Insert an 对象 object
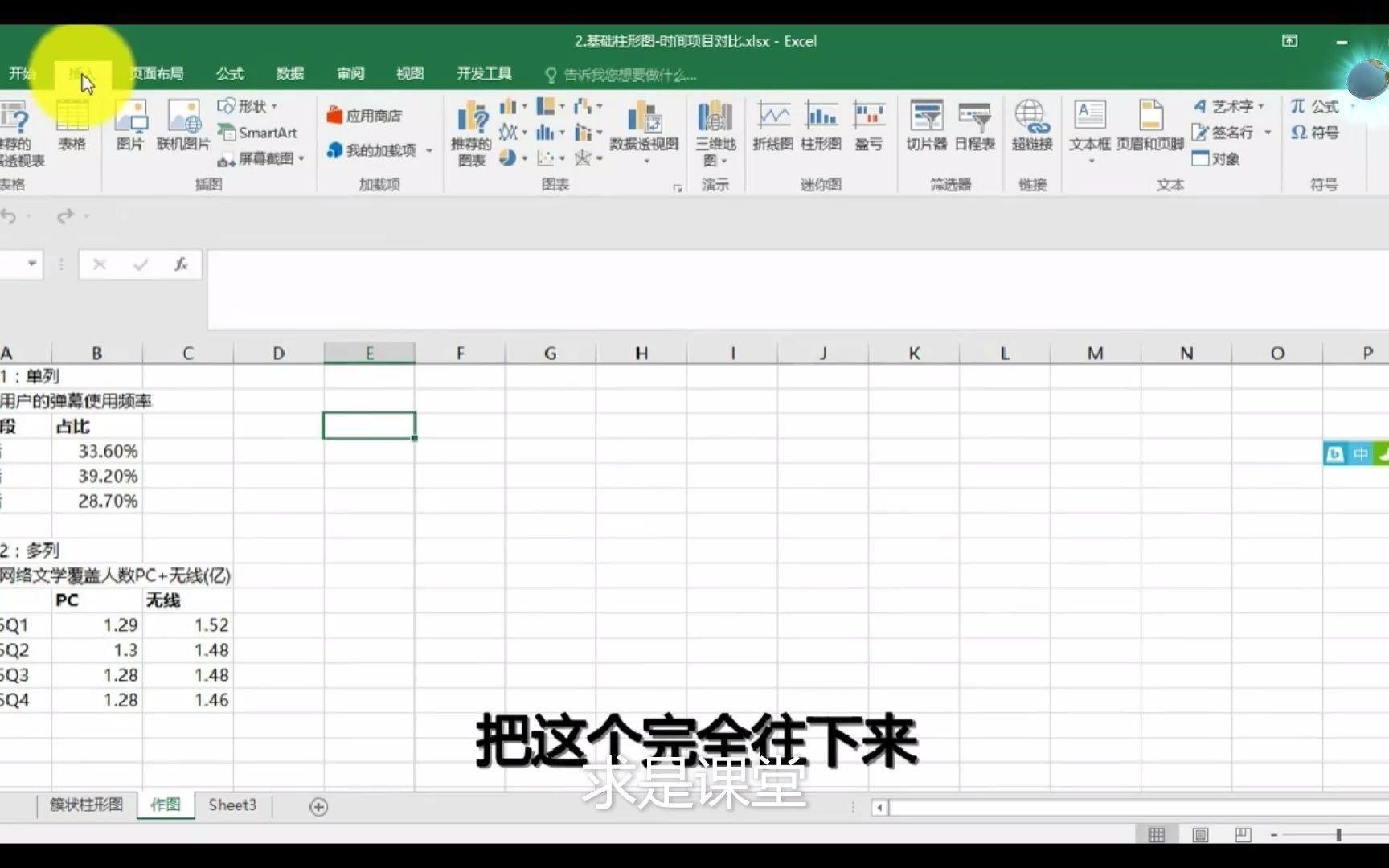 pos(1216,158)
